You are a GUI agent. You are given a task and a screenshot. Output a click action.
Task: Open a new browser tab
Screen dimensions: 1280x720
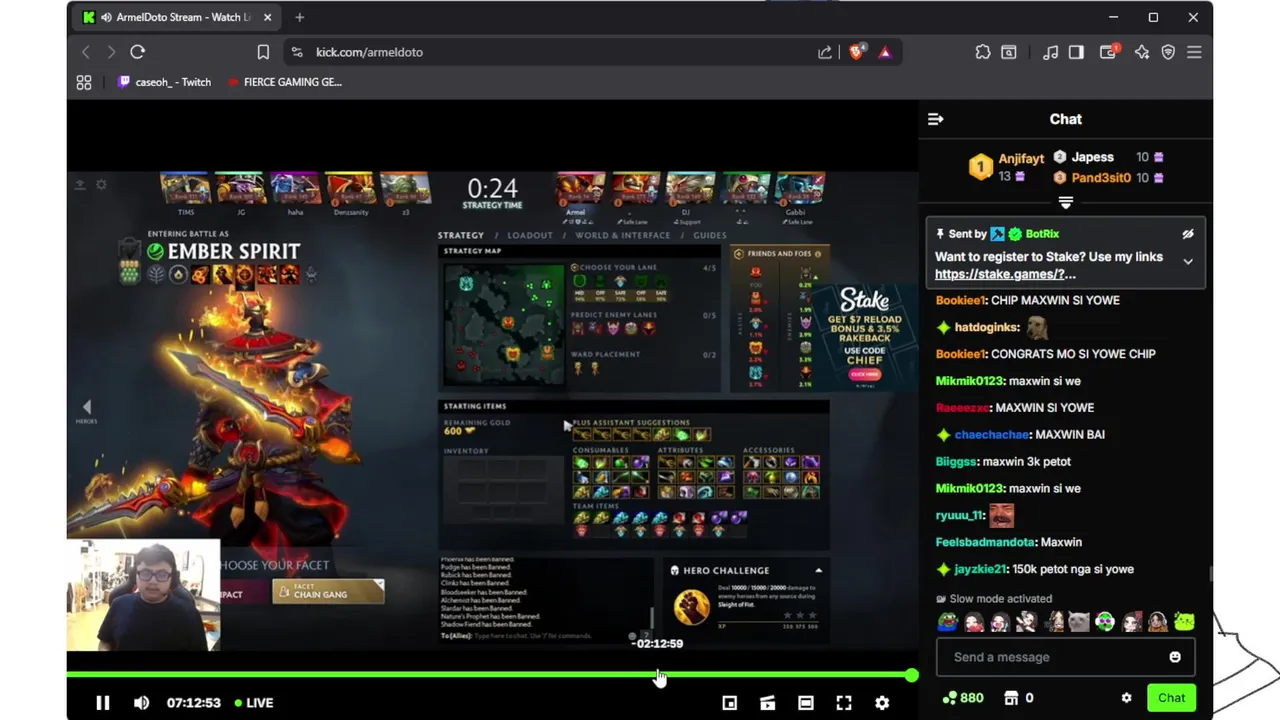pyautogui.click(x=299, y=17)
